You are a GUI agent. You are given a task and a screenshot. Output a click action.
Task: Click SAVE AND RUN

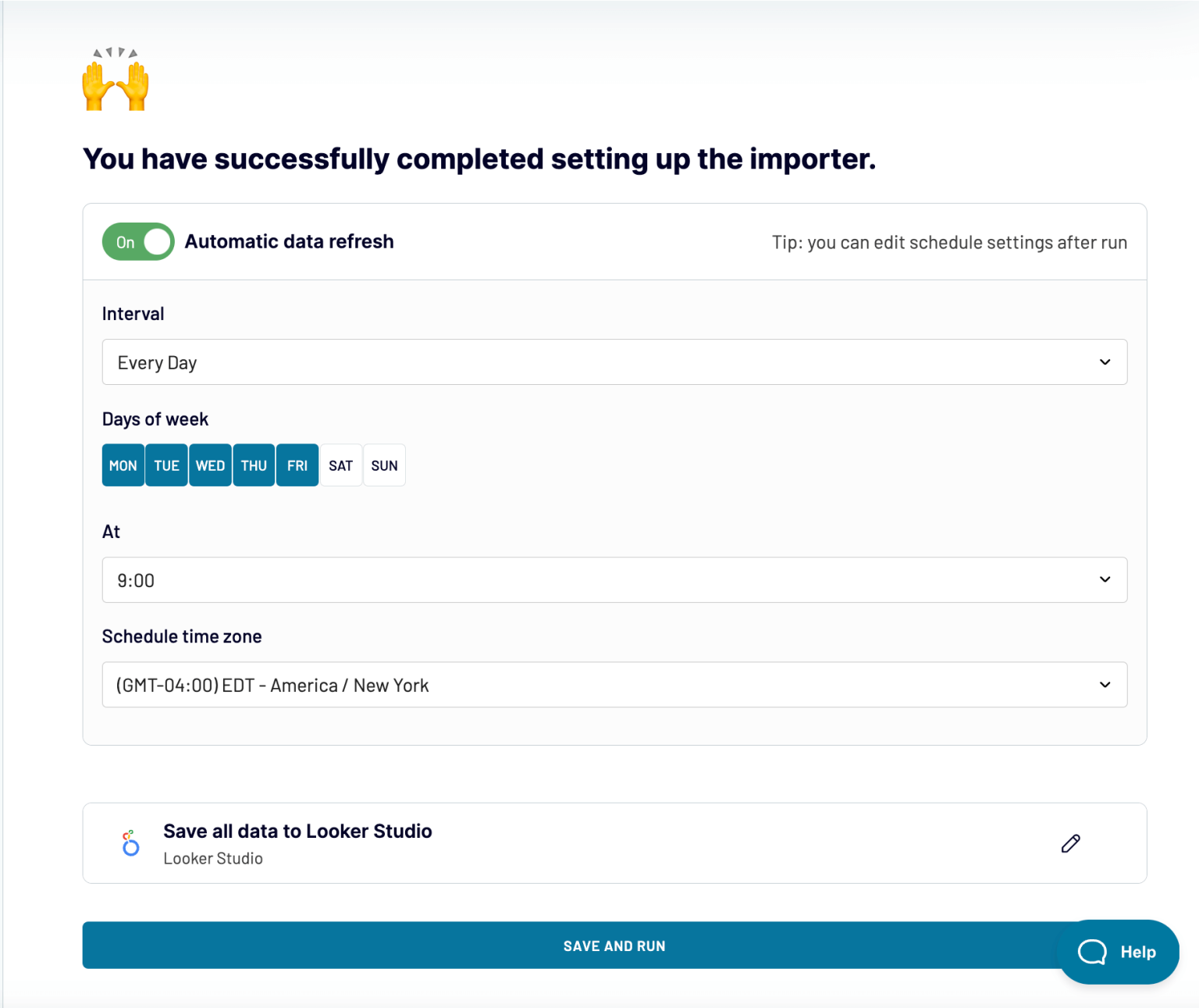(x=614, y=945)
